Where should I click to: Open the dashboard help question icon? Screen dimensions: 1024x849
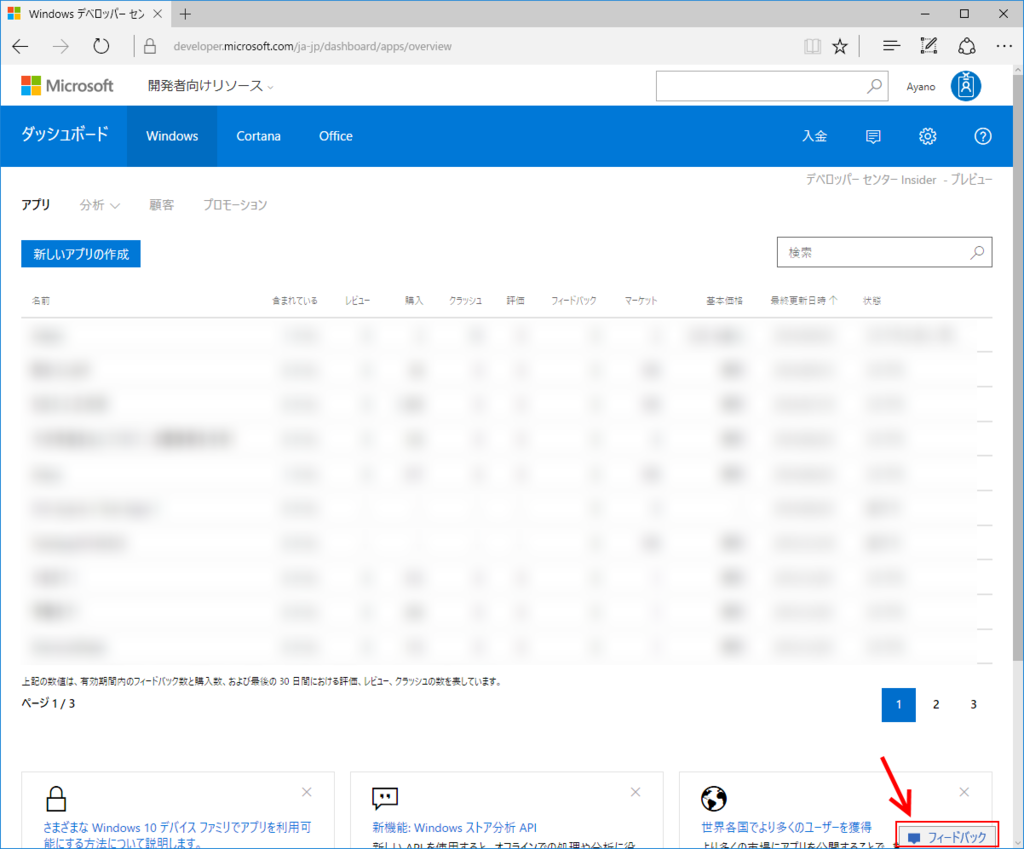pyautogui.click(x=983, y=136)
